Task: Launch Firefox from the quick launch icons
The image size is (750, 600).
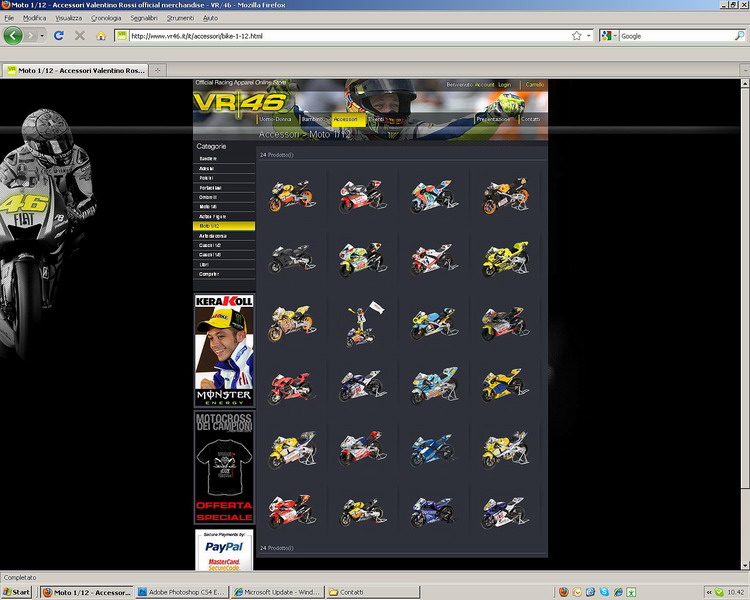Action: coord(563,592)
